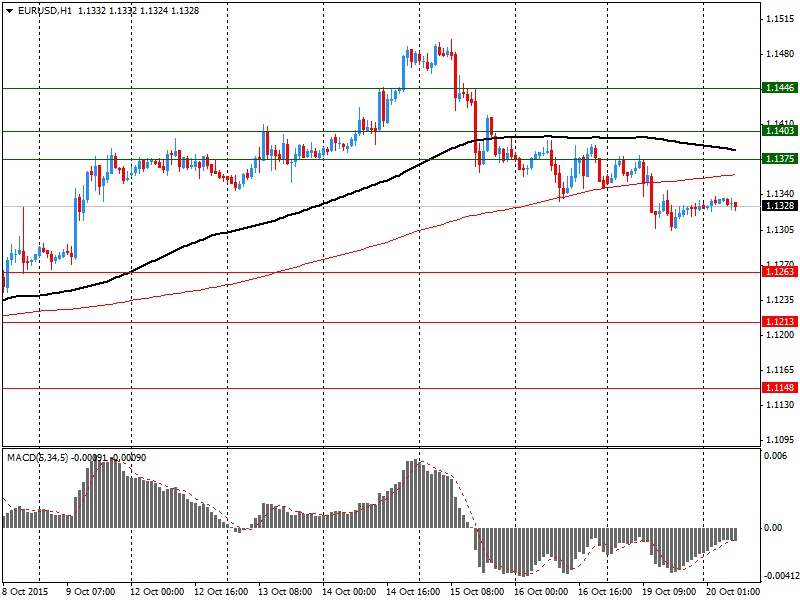Click the 0.00 MACD scale value
800x600 pixels.
tap(773, 528)
